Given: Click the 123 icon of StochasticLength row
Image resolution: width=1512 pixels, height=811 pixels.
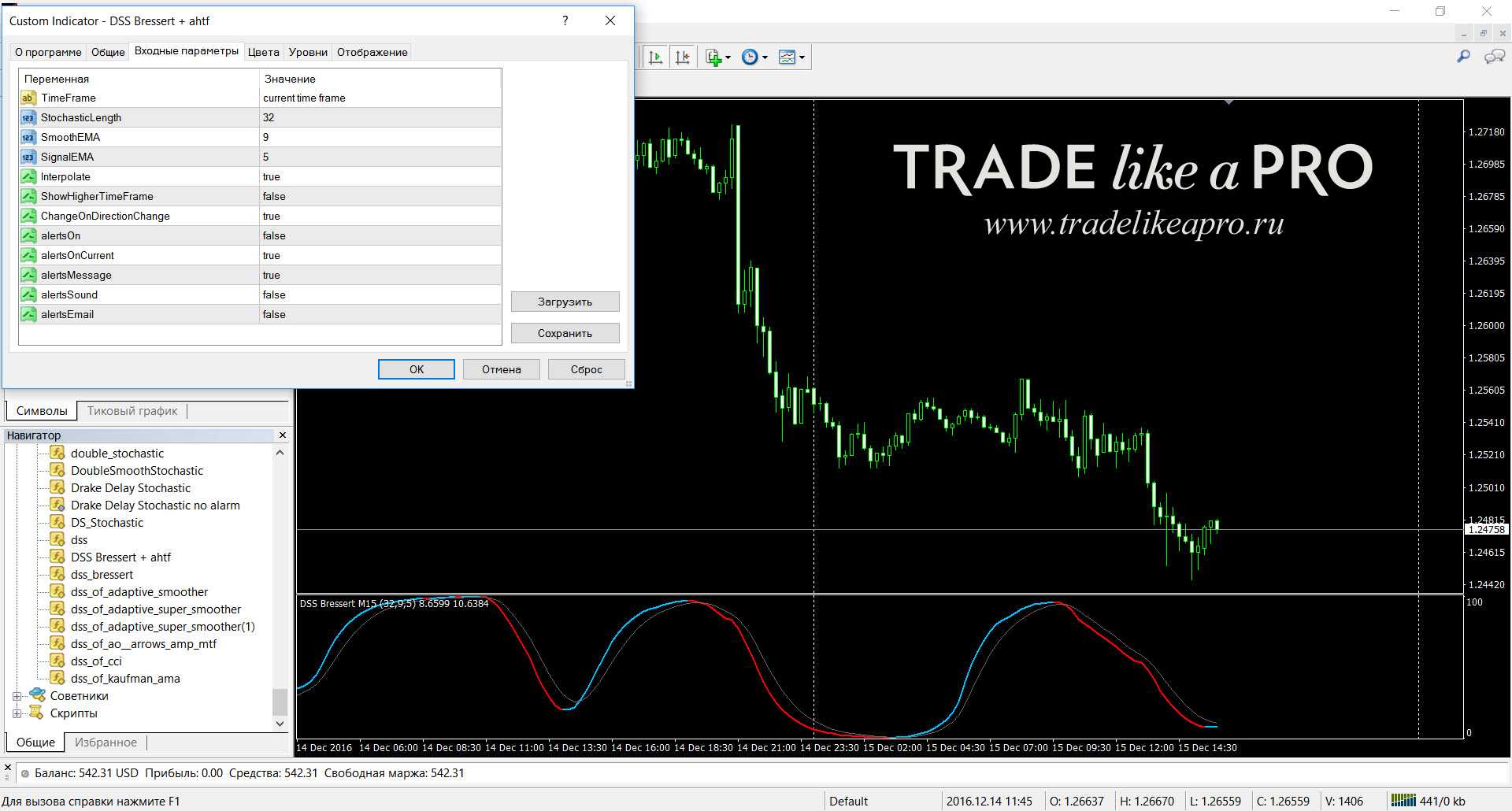Looking at the screenshot, I should click(x=28, y=117).
